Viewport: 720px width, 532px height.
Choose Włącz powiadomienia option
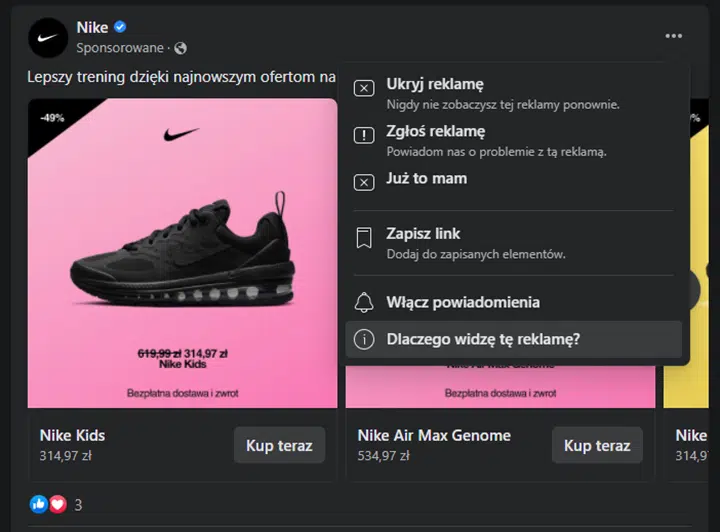[x=513, y=302]
